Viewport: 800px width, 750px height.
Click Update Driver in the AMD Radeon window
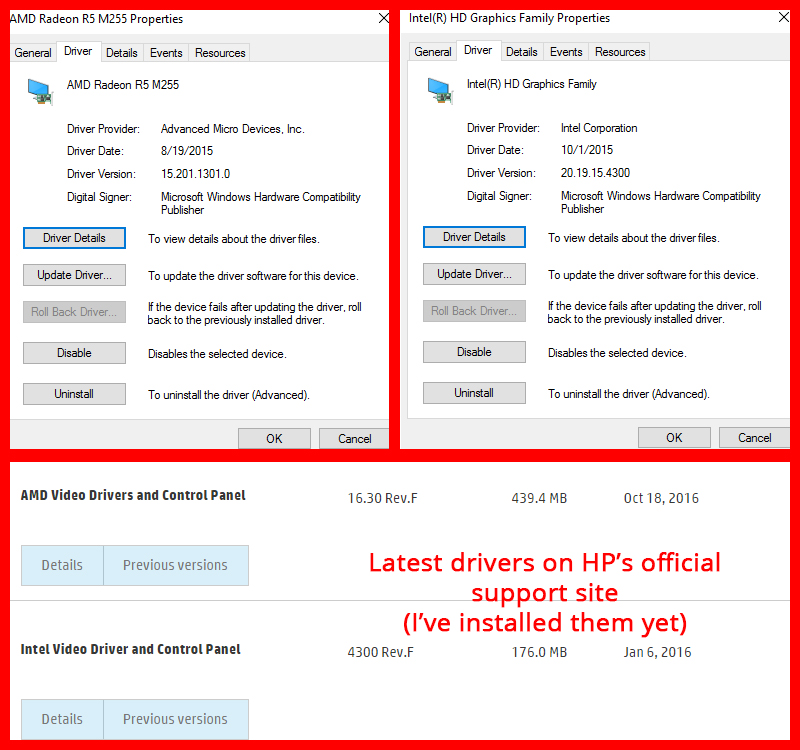[x=74, y=275]
